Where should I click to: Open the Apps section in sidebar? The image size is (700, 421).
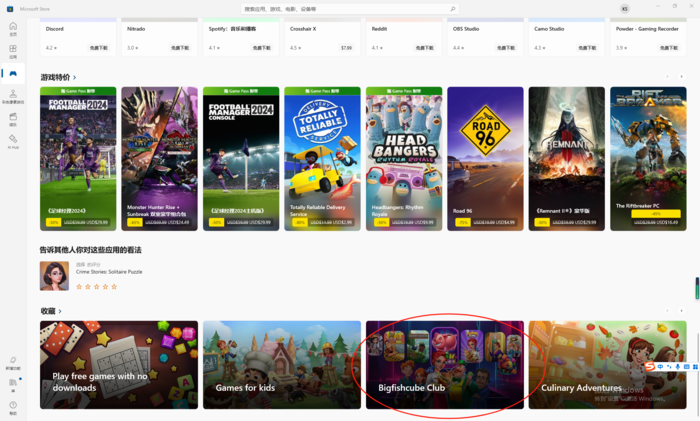click(13, 52)
